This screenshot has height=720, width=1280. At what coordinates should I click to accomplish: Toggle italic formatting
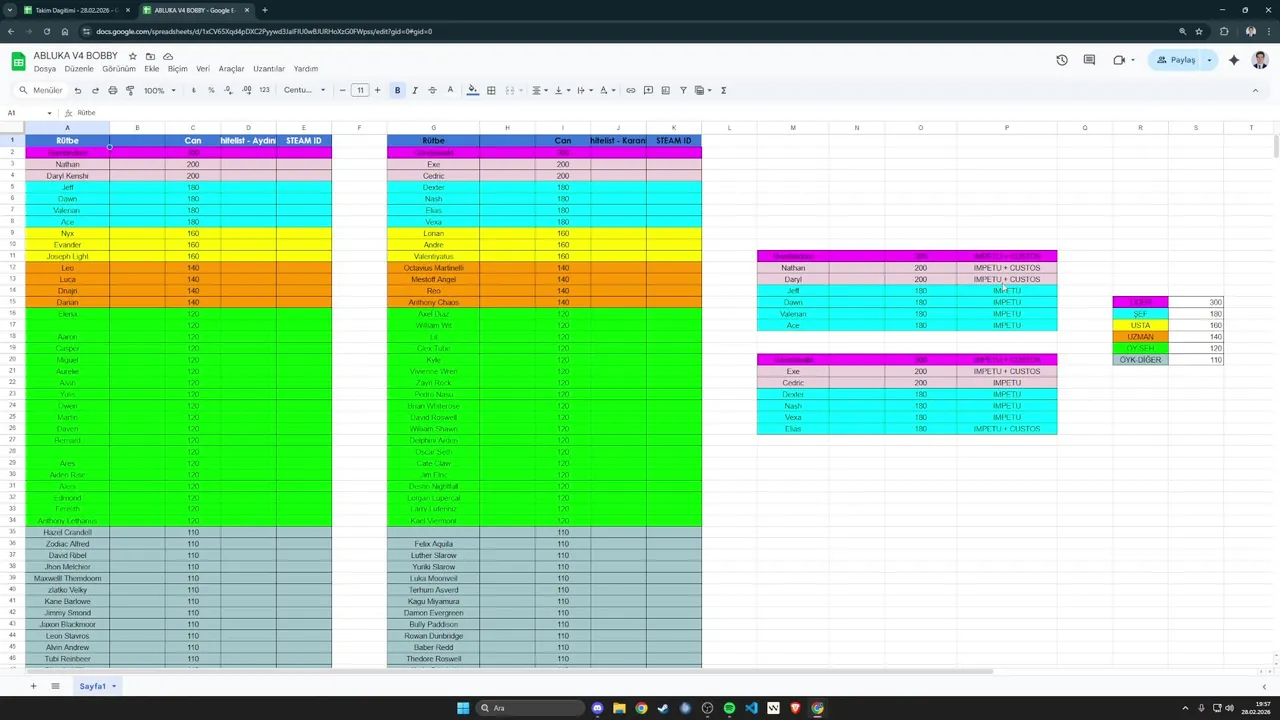point(415,90)
